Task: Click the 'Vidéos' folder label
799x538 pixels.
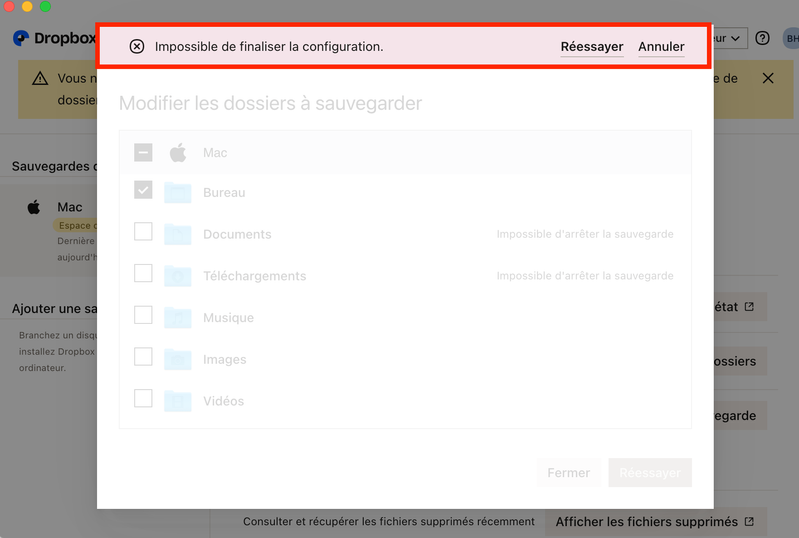Action: pos(223,401)
